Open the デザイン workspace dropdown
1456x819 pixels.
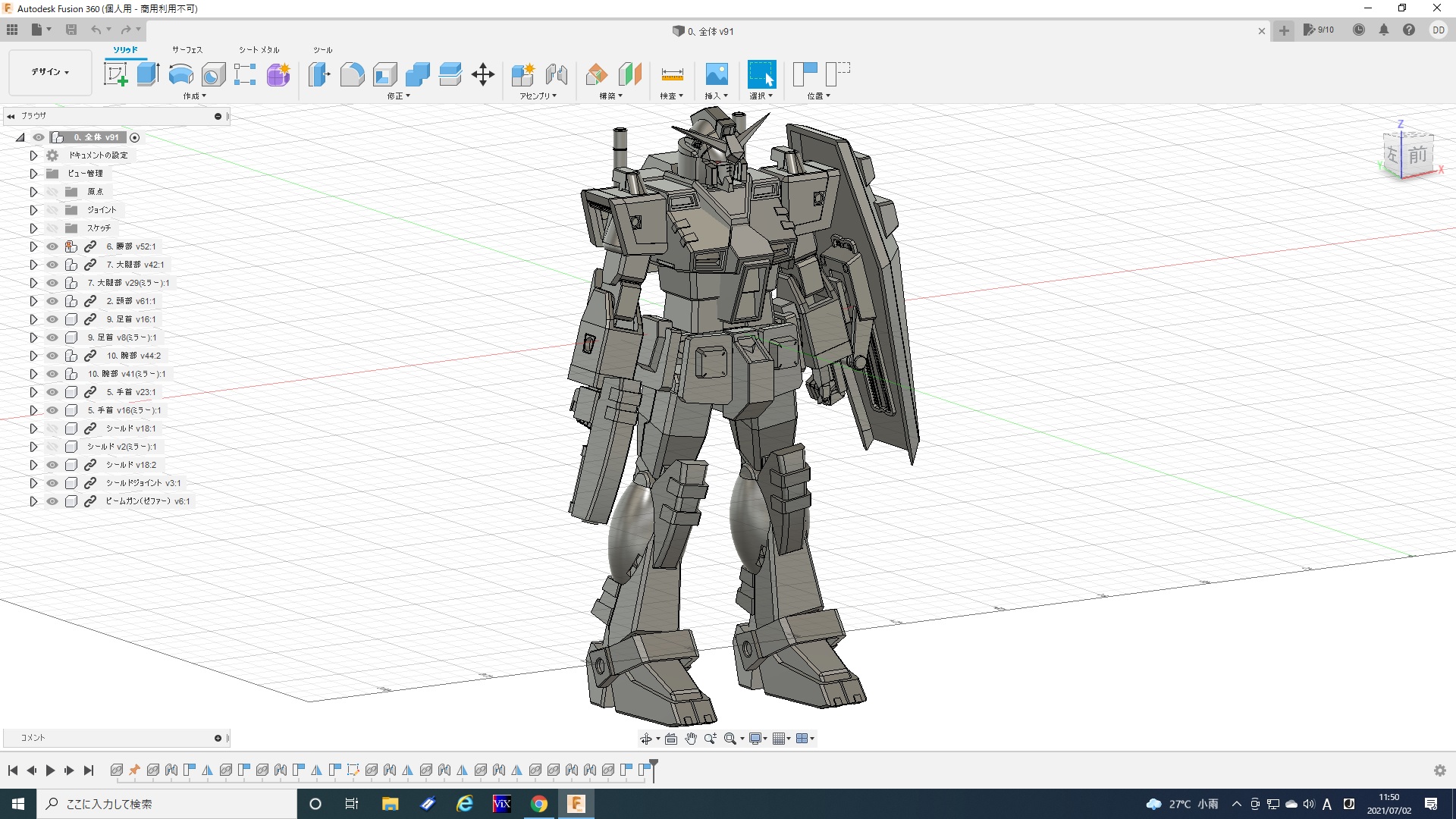(x=50, y=72)
